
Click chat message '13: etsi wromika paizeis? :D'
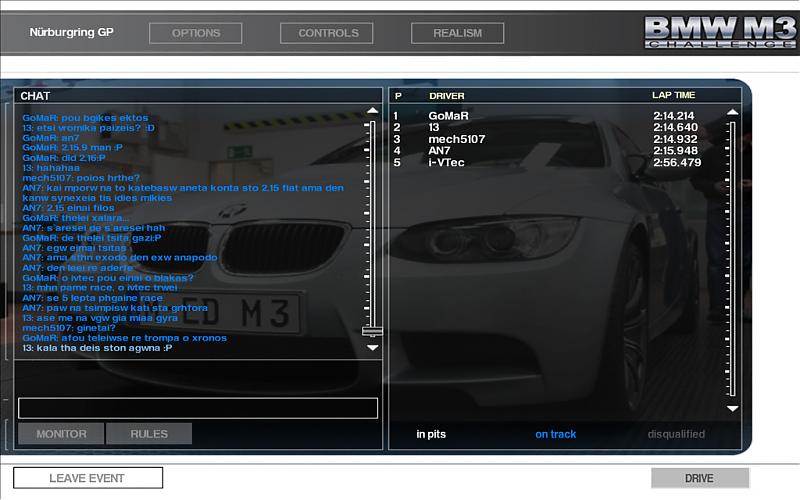[88, 128]
